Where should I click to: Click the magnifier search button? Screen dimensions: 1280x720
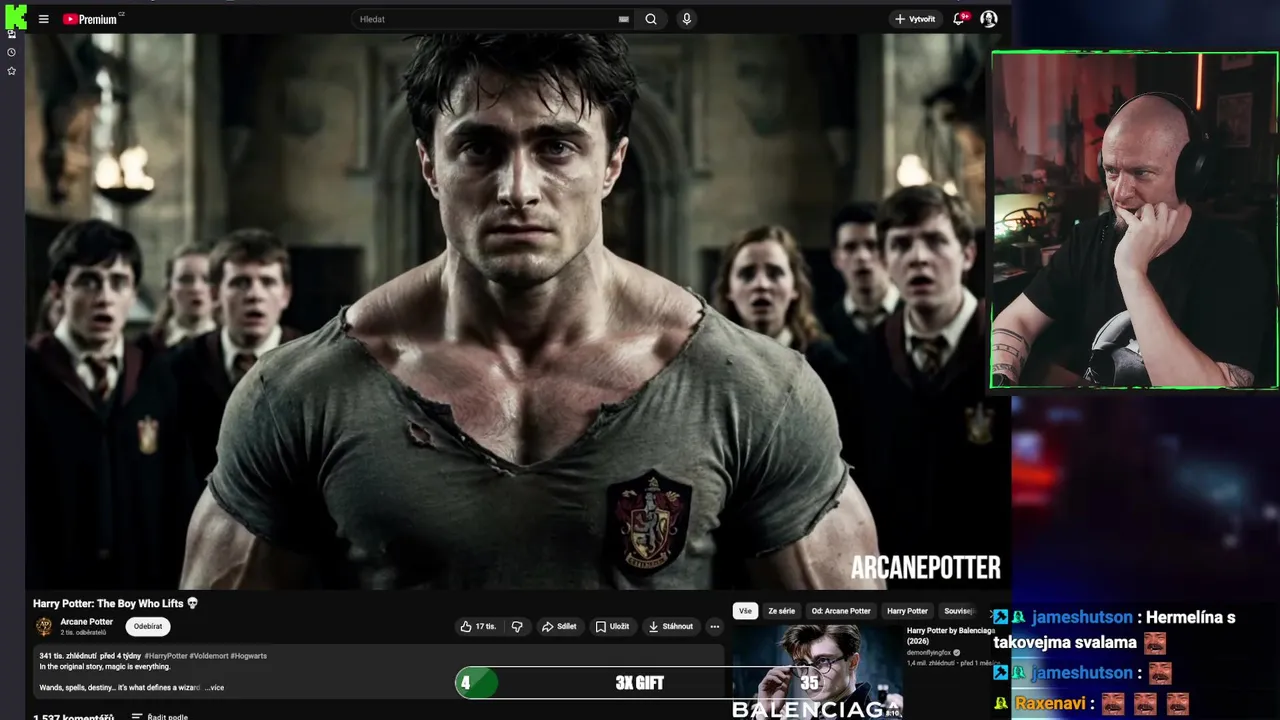point(651,19)
